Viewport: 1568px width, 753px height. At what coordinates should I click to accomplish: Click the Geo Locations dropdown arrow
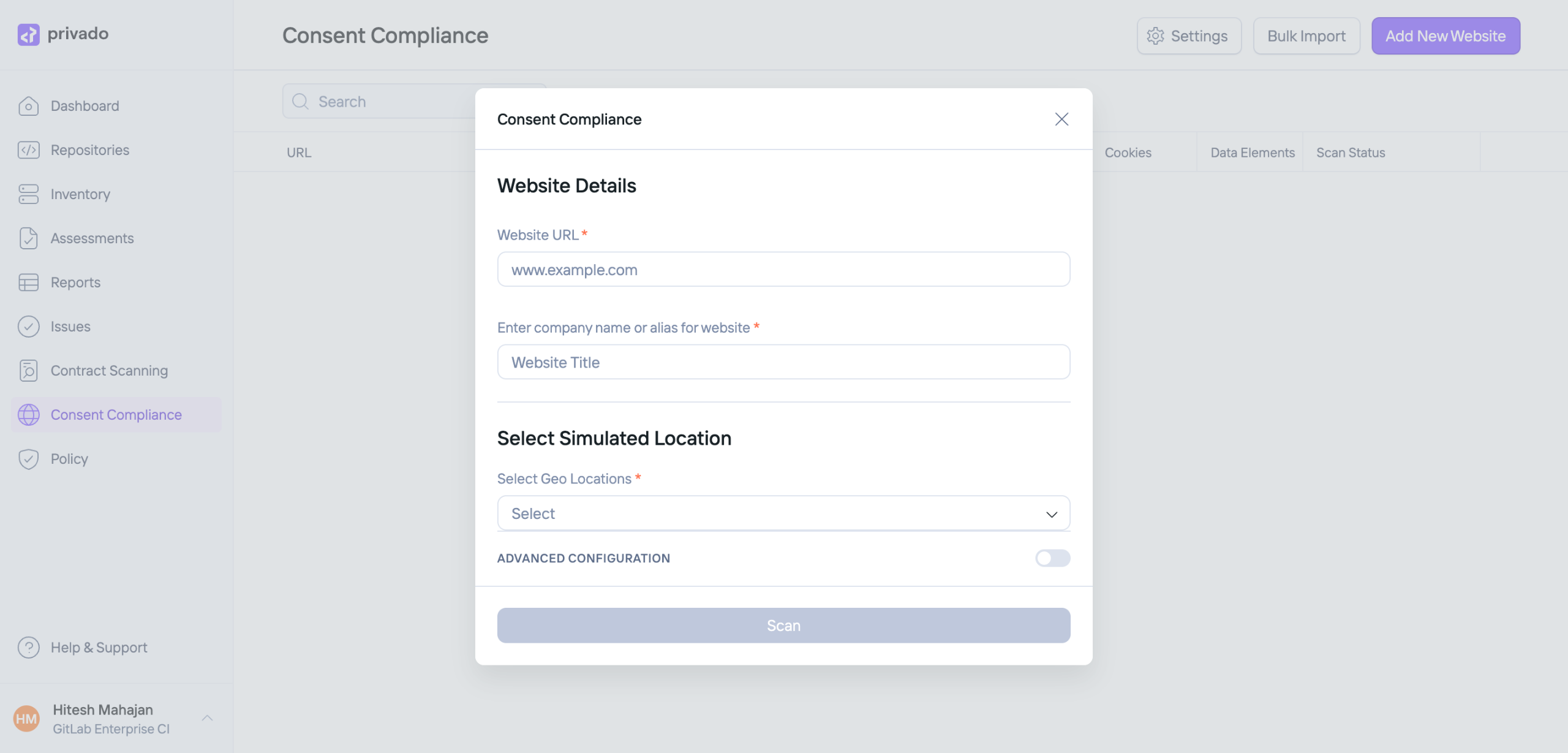click(1052, 514)
